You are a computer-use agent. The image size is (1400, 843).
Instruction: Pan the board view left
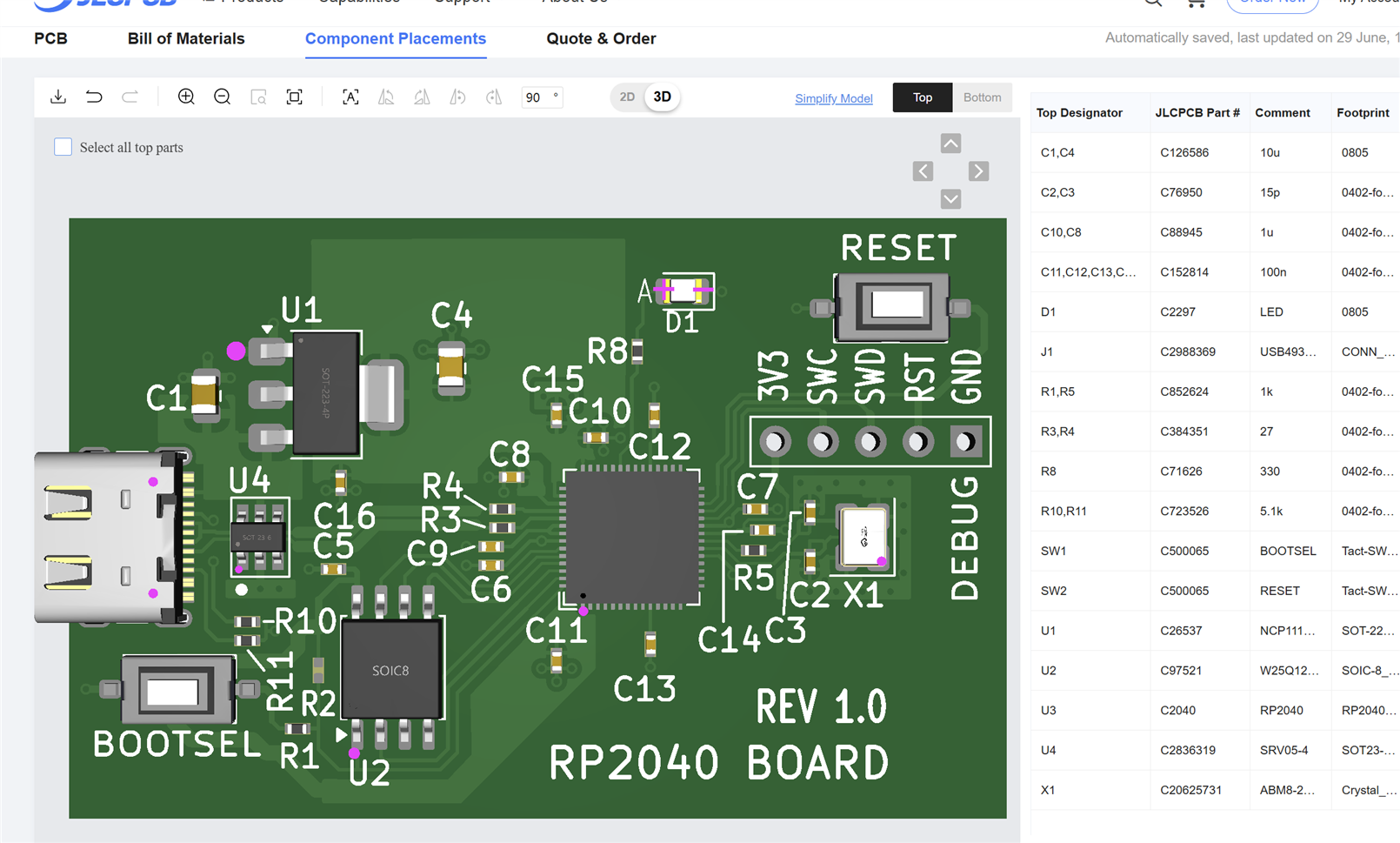tap(923, 171)
